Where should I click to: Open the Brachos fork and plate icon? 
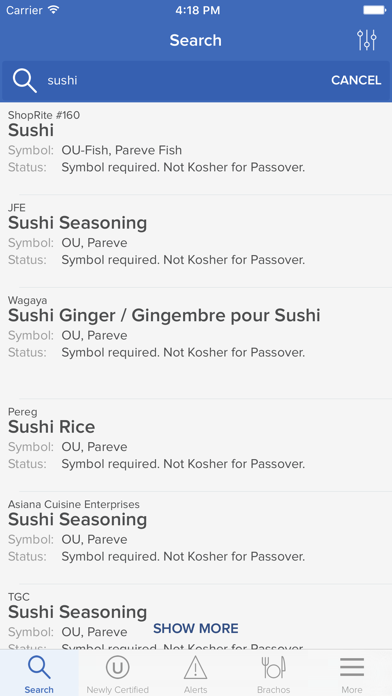pos(273,668)
